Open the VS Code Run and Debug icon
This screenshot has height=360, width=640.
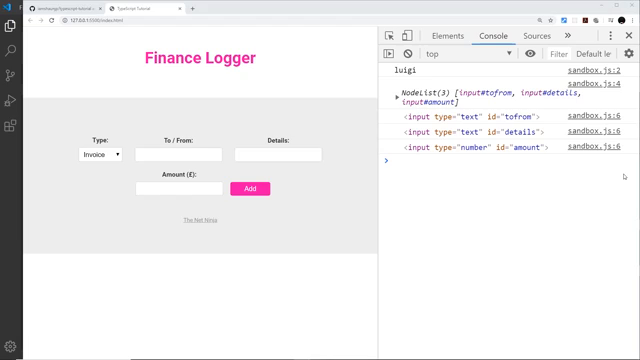point(10,100)
